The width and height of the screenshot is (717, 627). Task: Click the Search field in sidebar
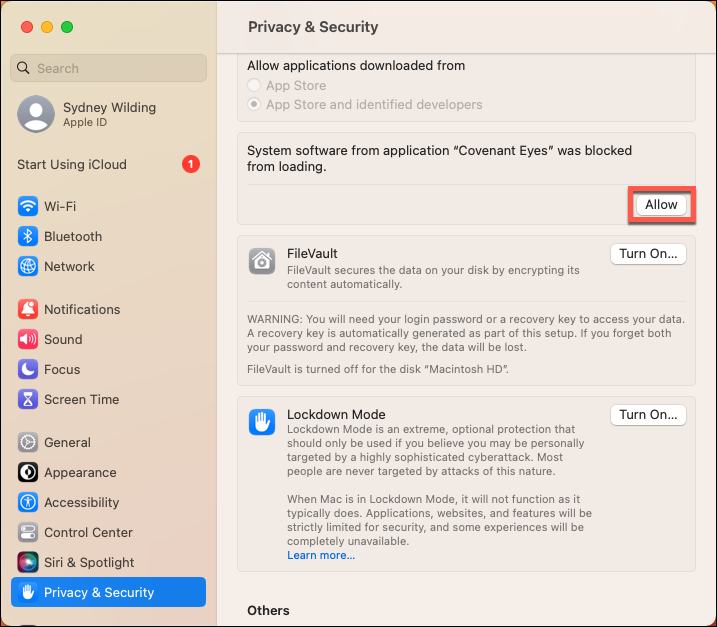click(108, 68)
